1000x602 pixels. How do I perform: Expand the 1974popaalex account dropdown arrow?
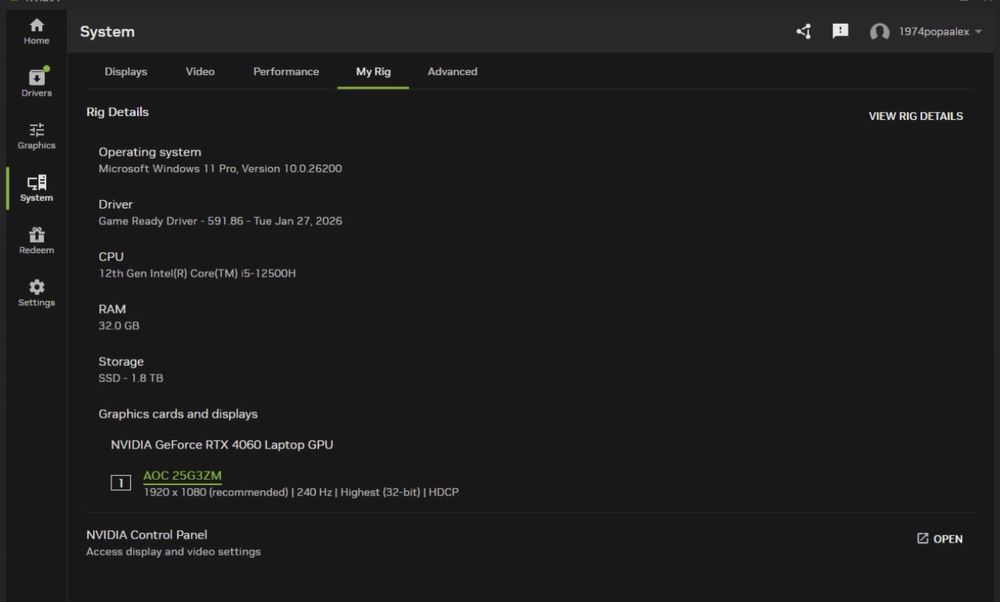click(978, 31)
